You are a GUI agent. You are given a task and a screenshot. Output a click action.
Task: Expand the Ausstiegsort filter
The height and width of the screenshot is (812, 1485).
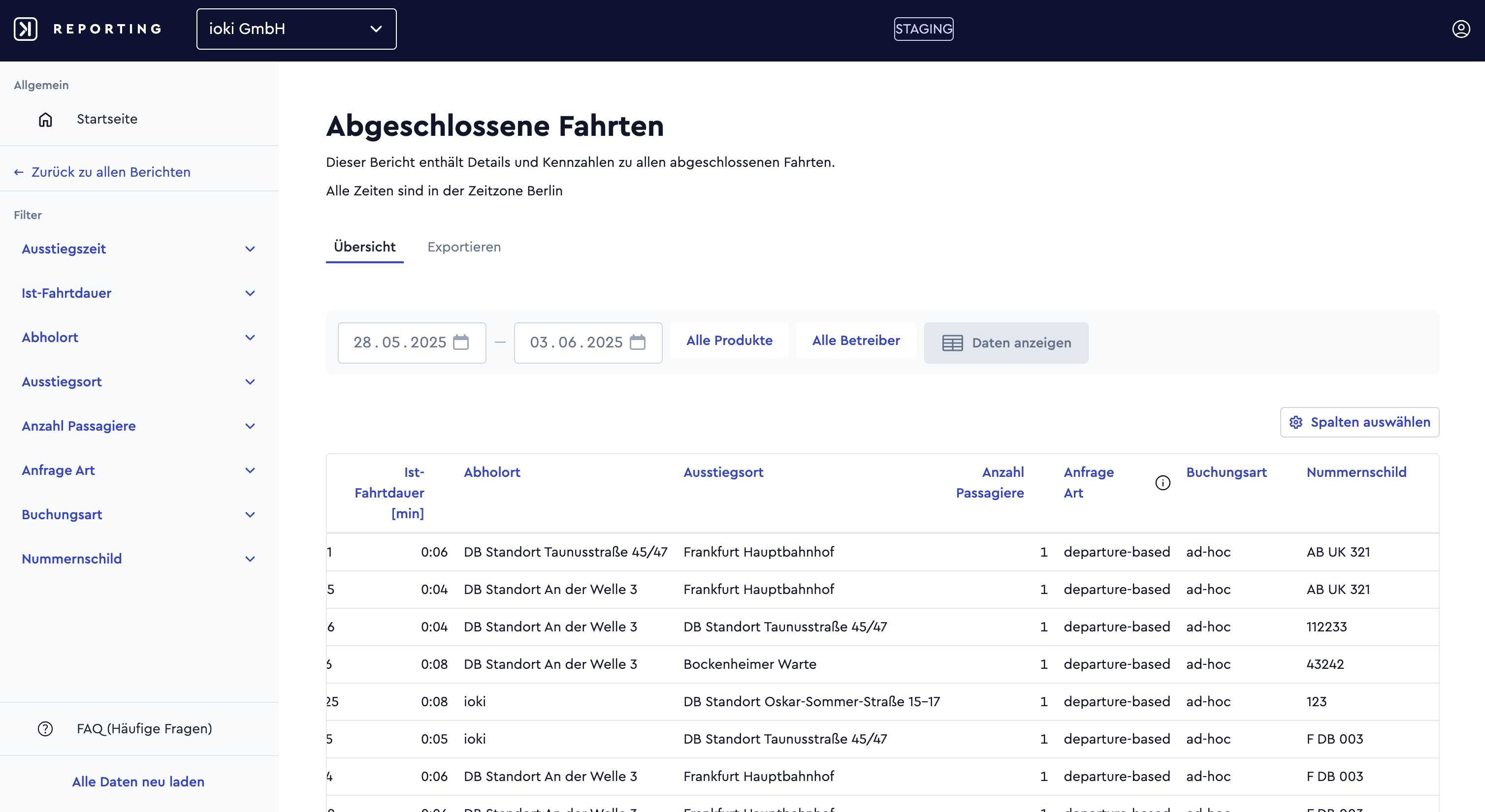pos(138,382)
